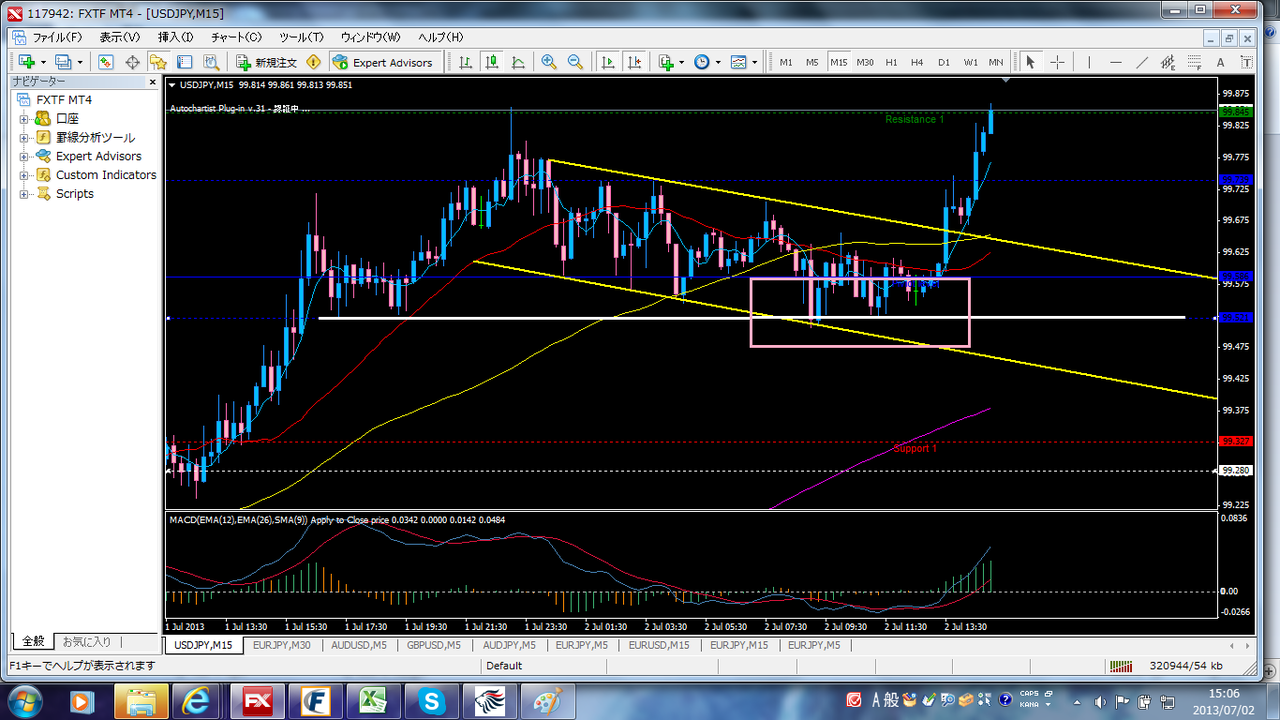Zoom in on the chart
Screen dimensions: 1280x720
click(549, 62)
